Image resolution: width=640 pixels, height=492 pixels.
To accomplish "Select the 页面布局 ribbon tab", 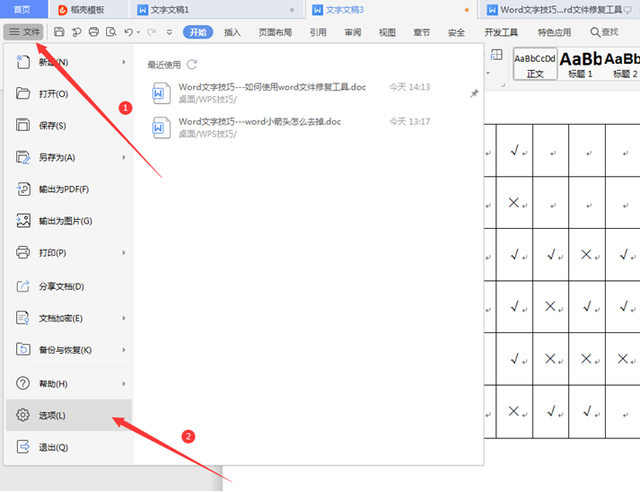I will pos(275,32).
